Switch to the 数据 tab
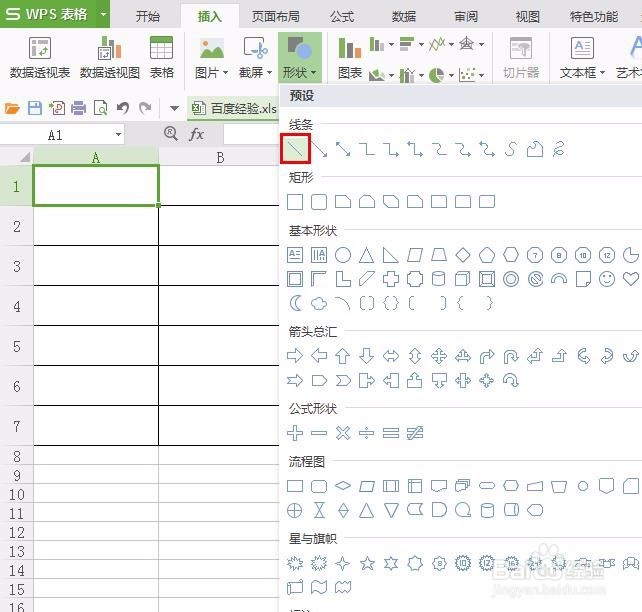642x612 pixels. pyautogui.click(x=404, y=16)
